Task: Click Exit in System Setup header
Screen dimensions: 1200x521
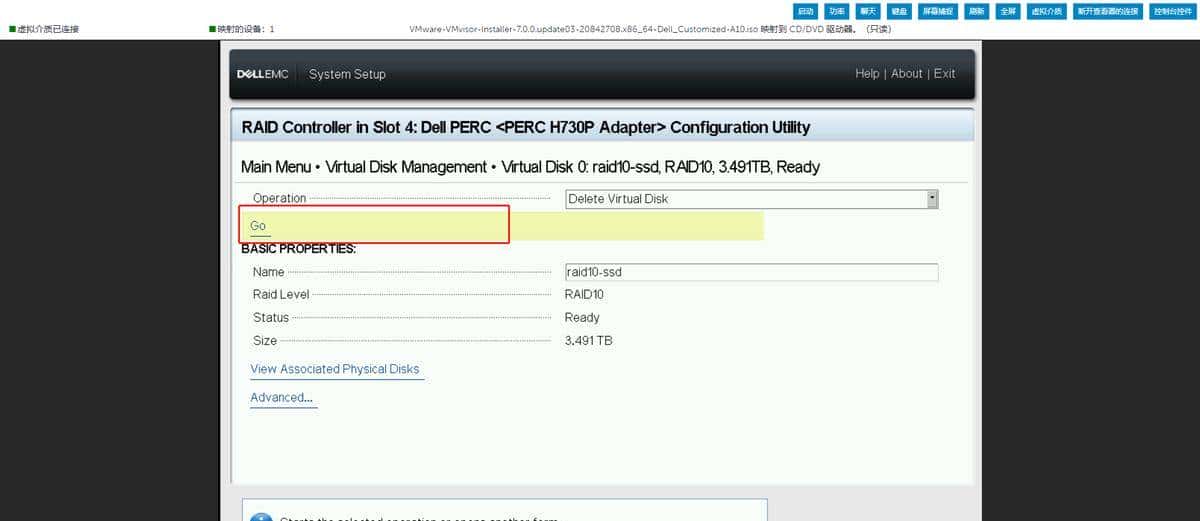Action: click(944, 74)
